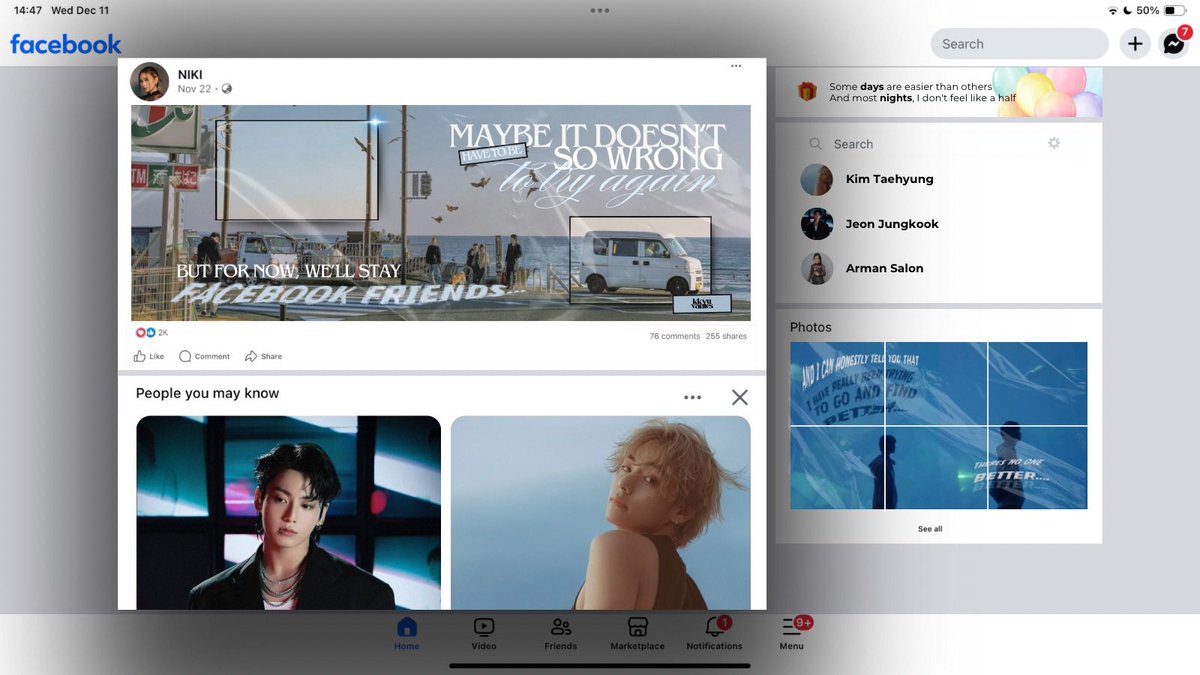Image resolution: width=1200 pixels, height=675 pixels.
Task: Open blonde-haired suggested person card
Action: click(x=601, y=512)
